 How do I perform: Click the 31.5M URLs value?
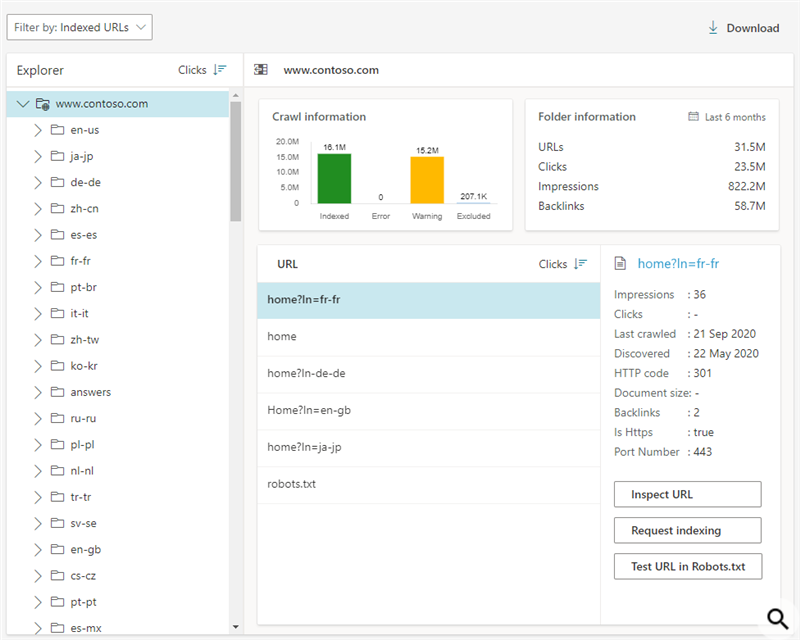(749, 147)
